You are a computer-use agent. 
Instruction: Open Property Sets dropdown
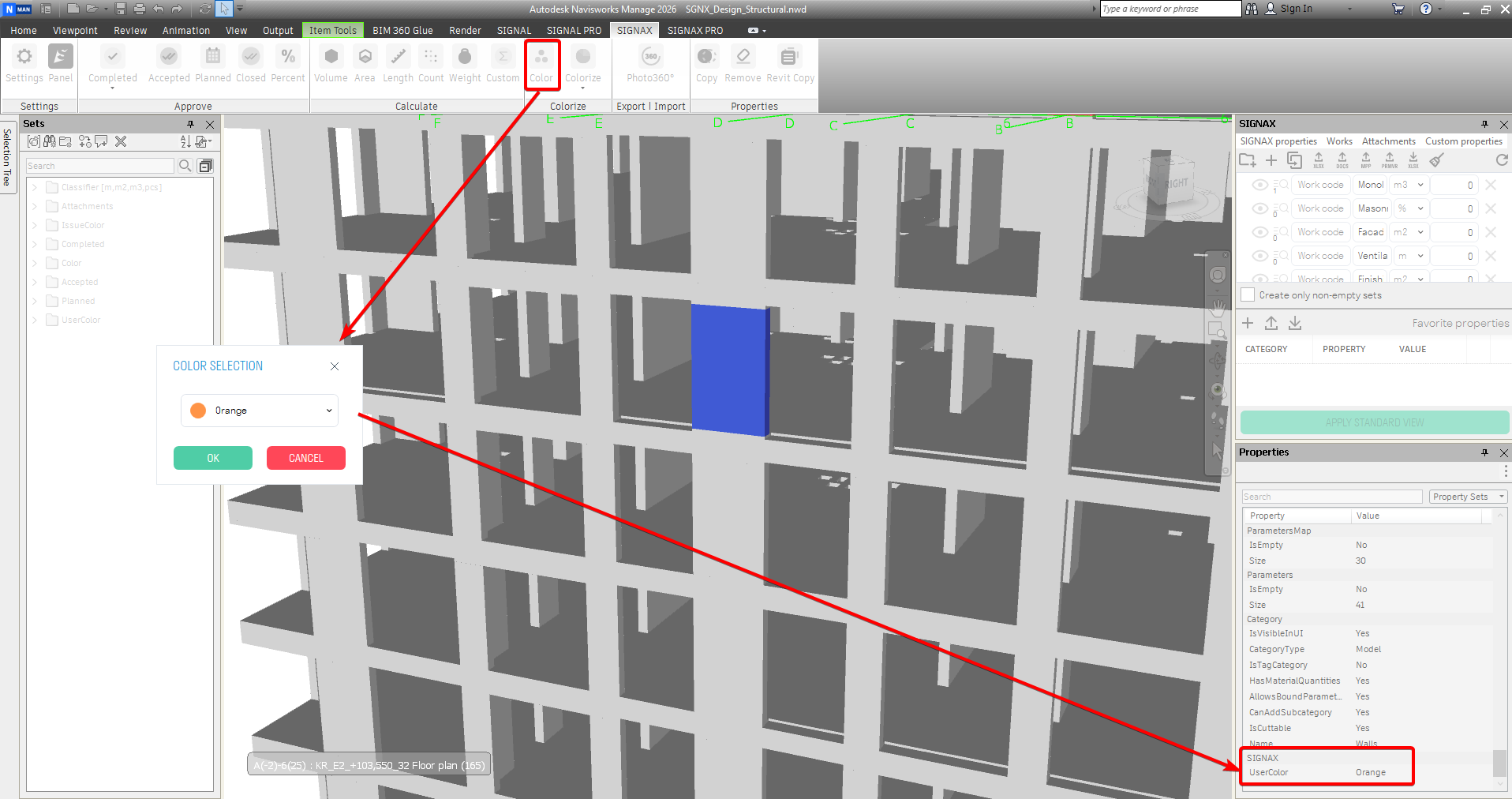tap(1468, 497)
